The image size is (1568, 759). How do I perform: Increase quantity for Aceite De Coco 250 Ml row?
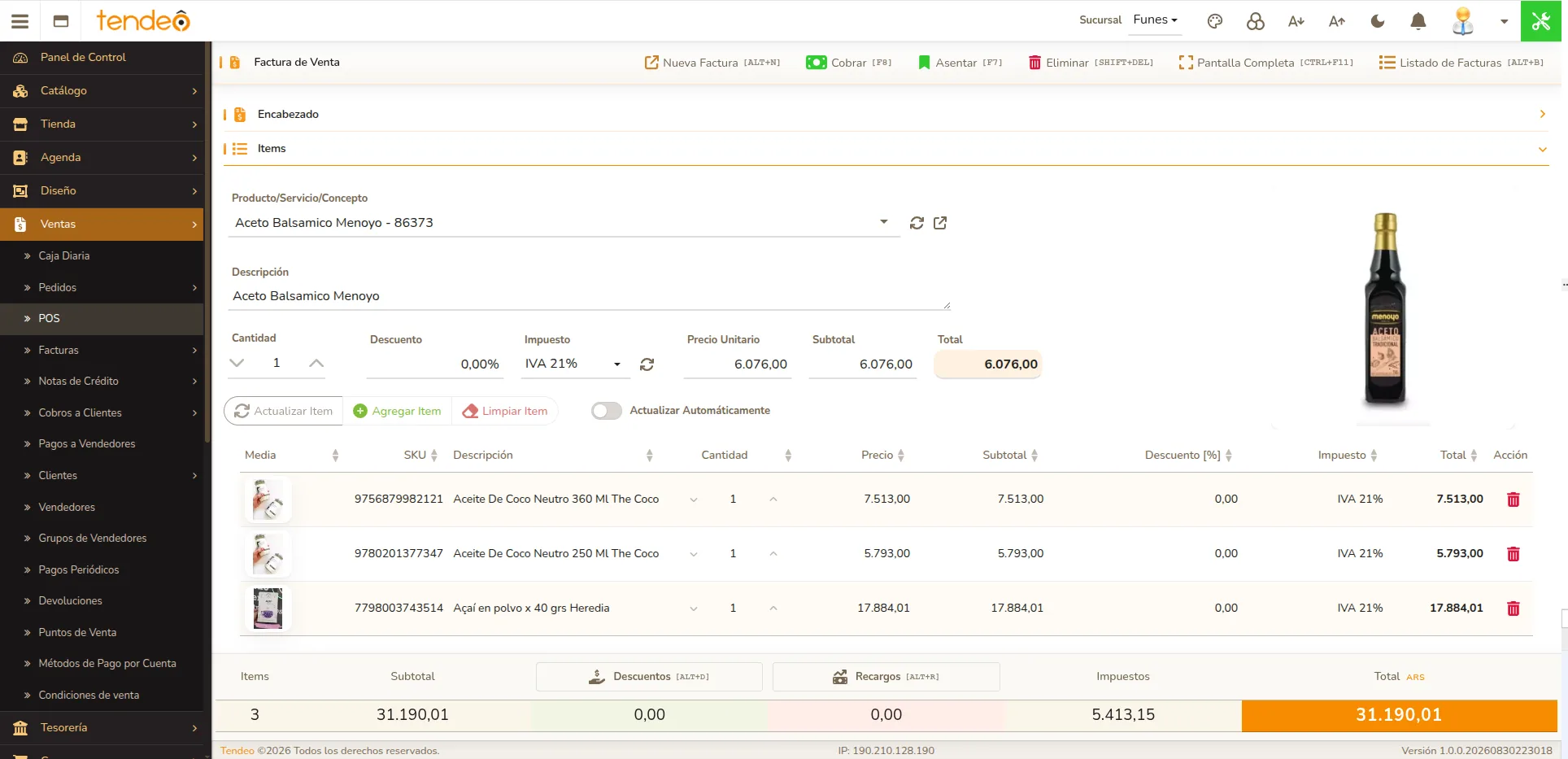tap(773, 554)
